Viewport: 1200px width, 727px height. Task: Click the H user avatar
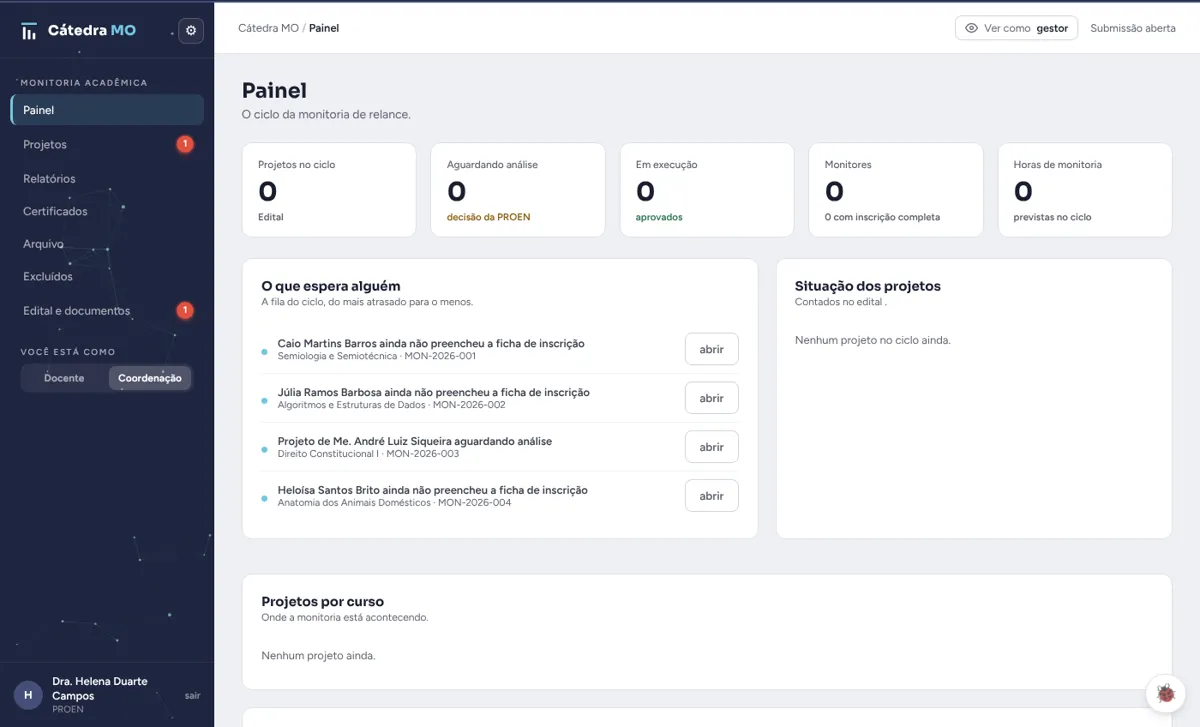tap(28, 695)
